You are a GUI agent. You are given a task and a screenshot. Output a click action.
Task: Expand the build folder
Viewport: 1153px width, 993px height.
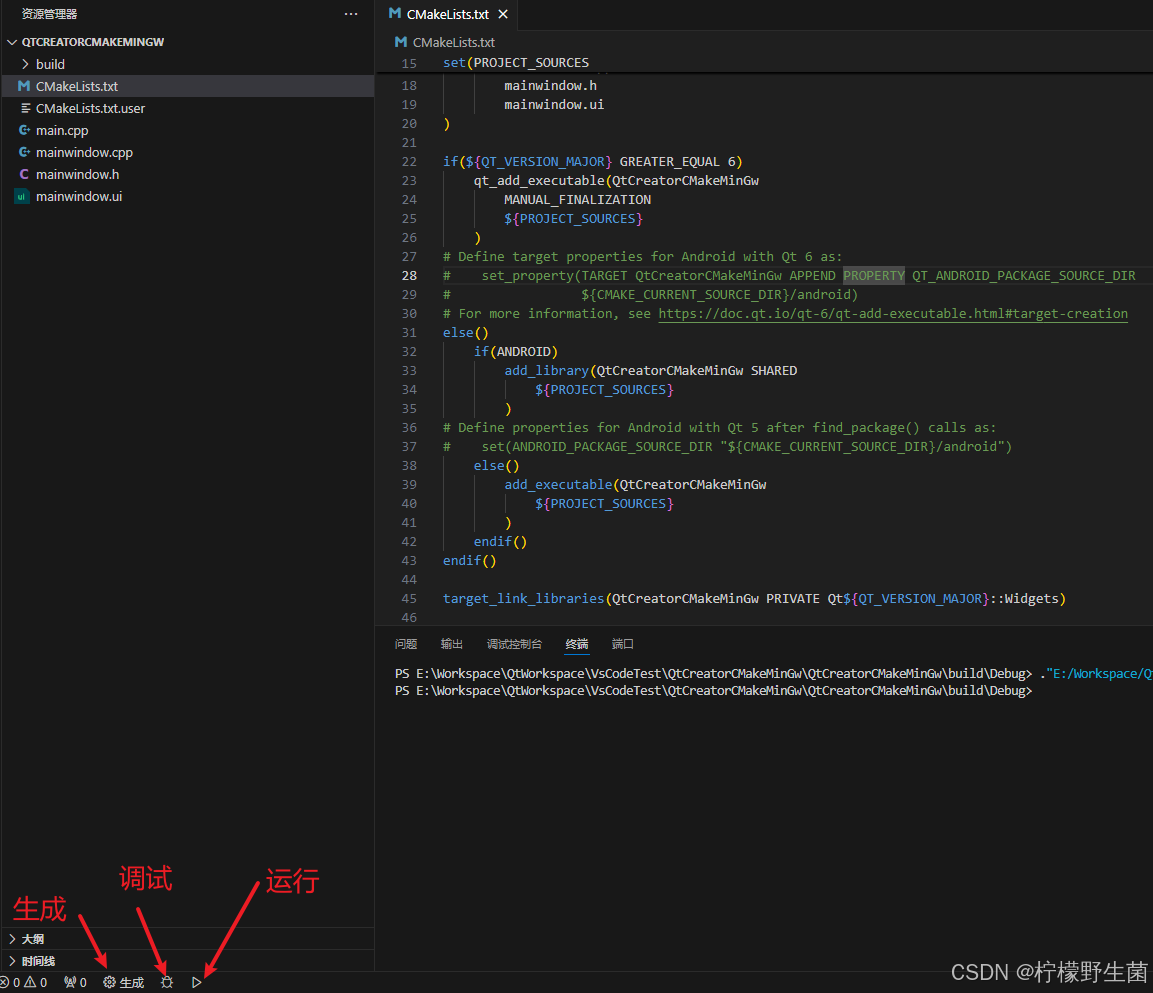click(50, 64)
